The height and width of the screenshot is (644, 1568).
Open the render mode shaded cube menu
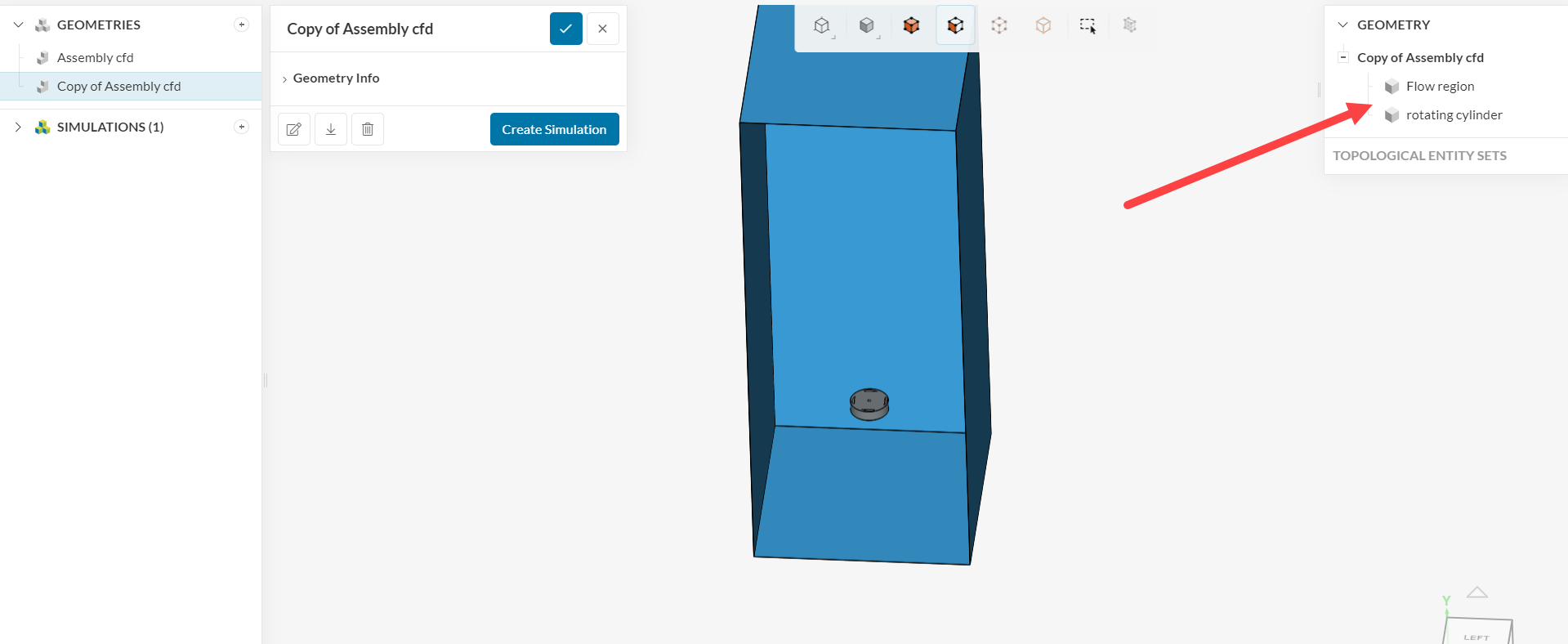point(867,26)
